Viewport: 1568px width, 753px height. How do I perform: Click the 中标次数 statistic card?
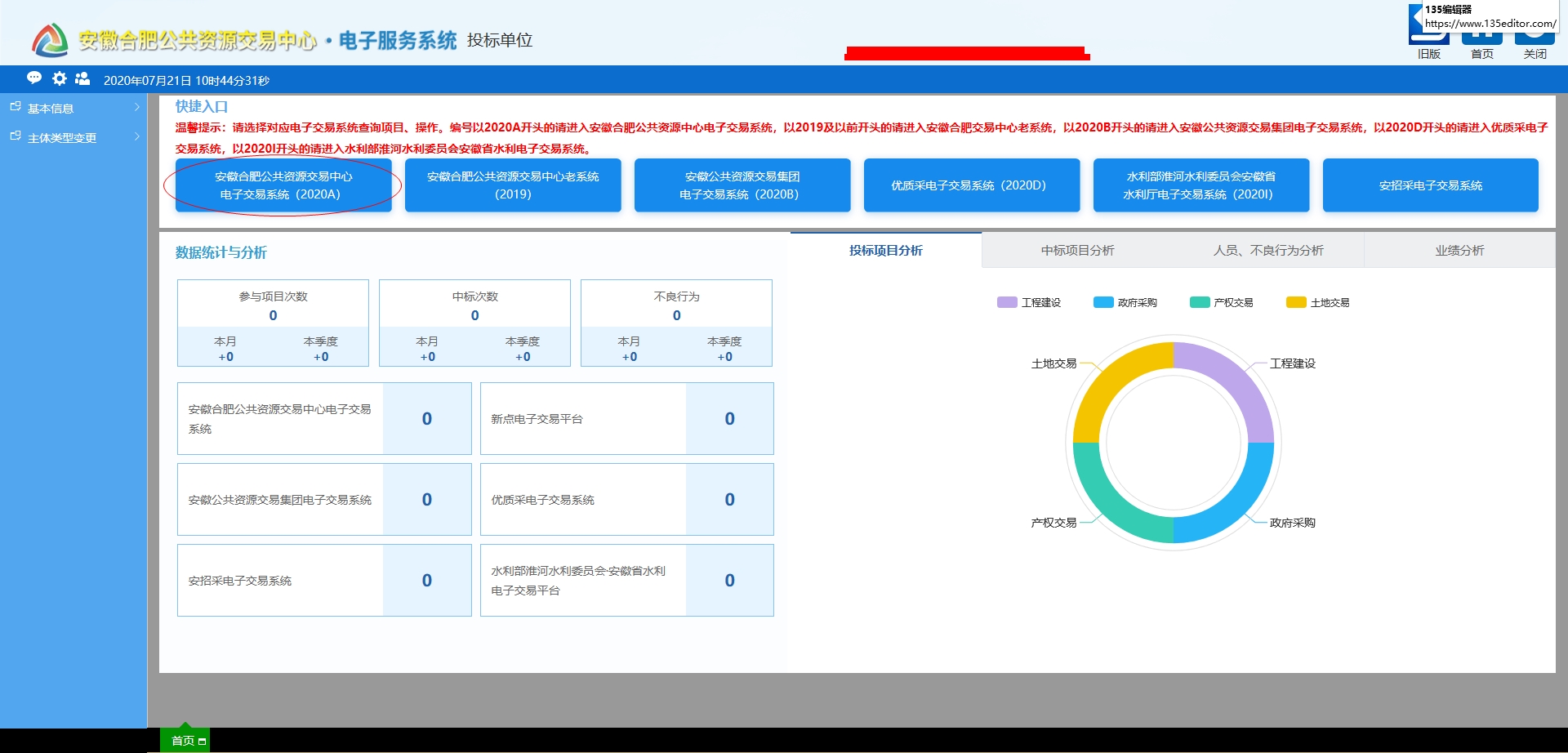coord(474,323)
